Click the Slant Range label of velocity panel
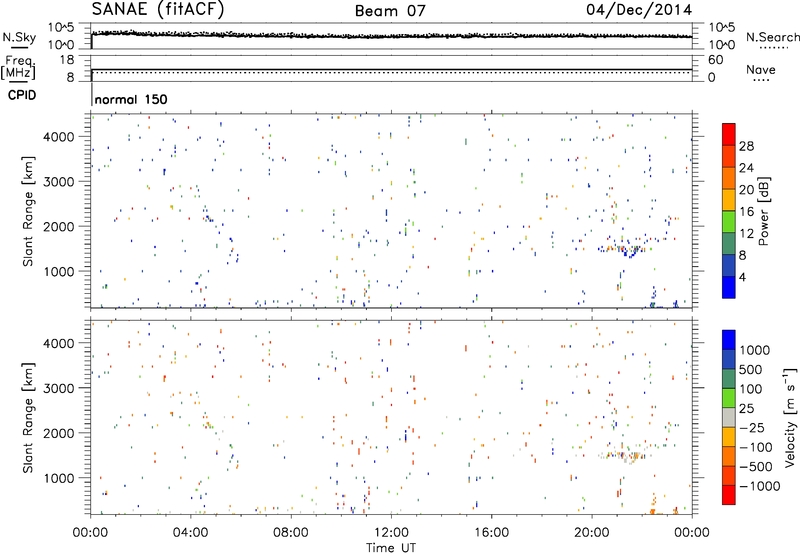The image size is (800, 554). tap(28, 418)
